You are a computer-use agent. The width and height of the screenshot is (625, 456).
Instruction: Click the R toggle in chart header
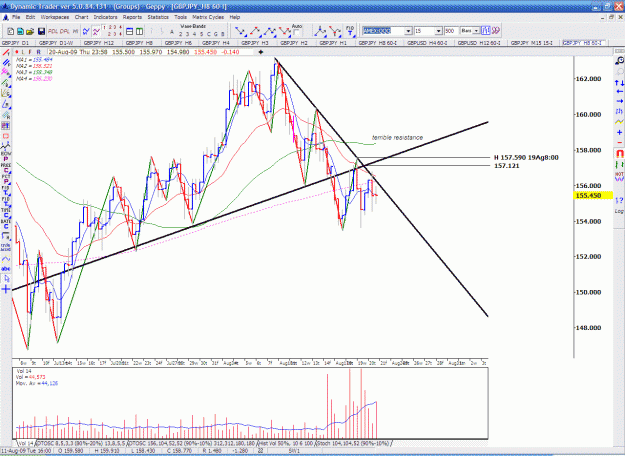coord(39,52)
